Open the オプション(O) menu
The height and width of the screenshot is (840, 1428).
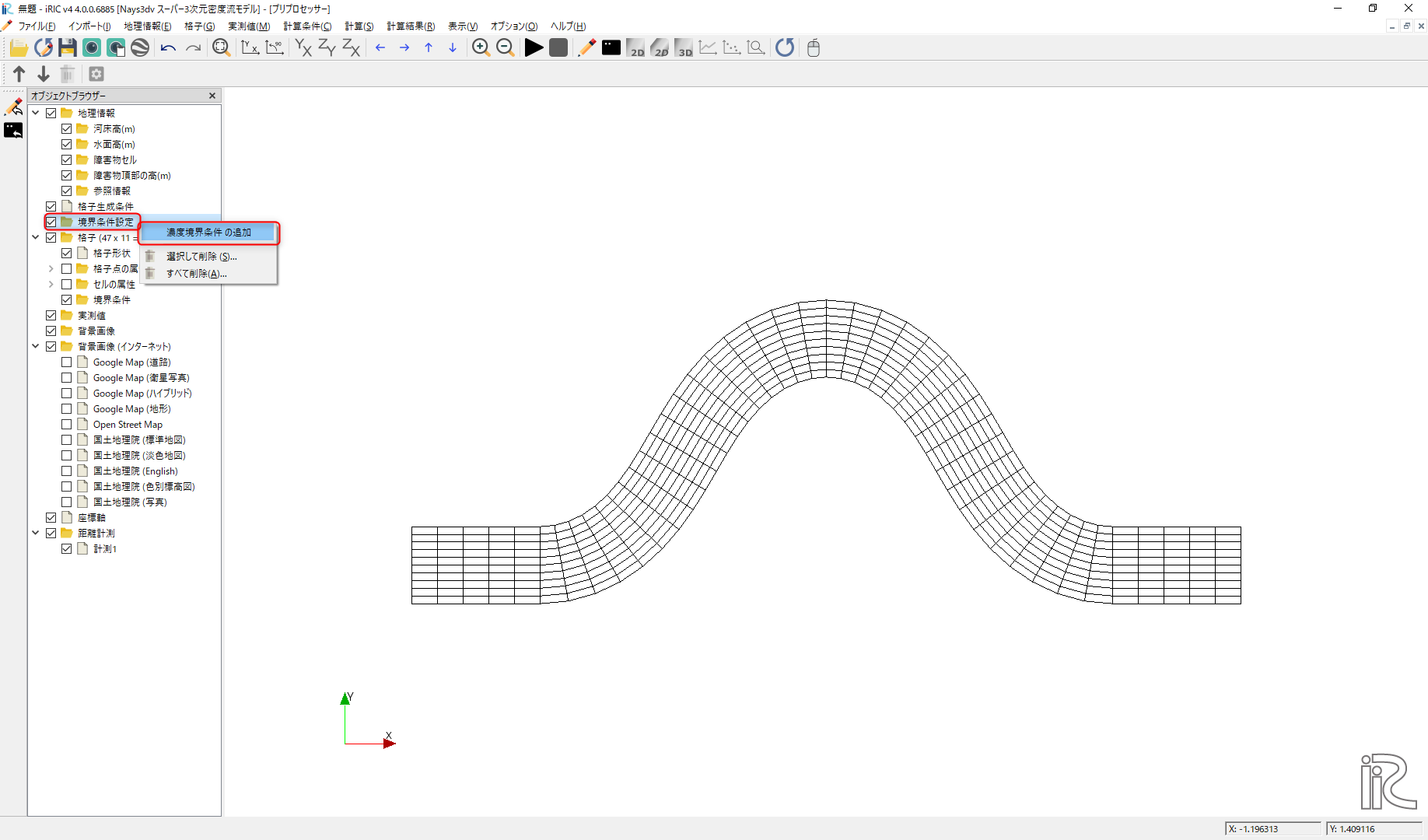pyautogui.click(x=513, y=26)
